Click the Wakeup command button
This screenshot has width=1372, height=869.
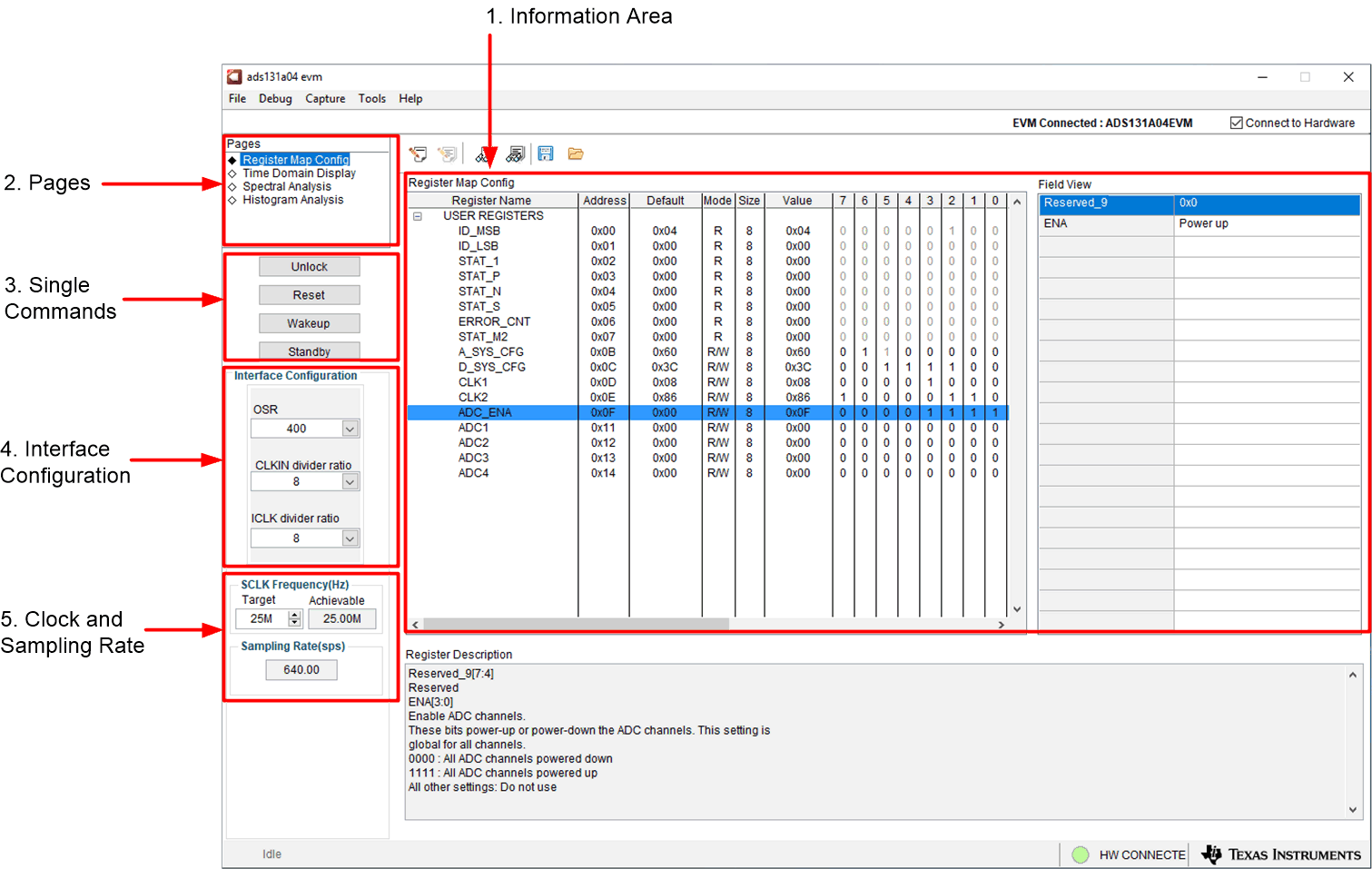click(x=309, y=323)
